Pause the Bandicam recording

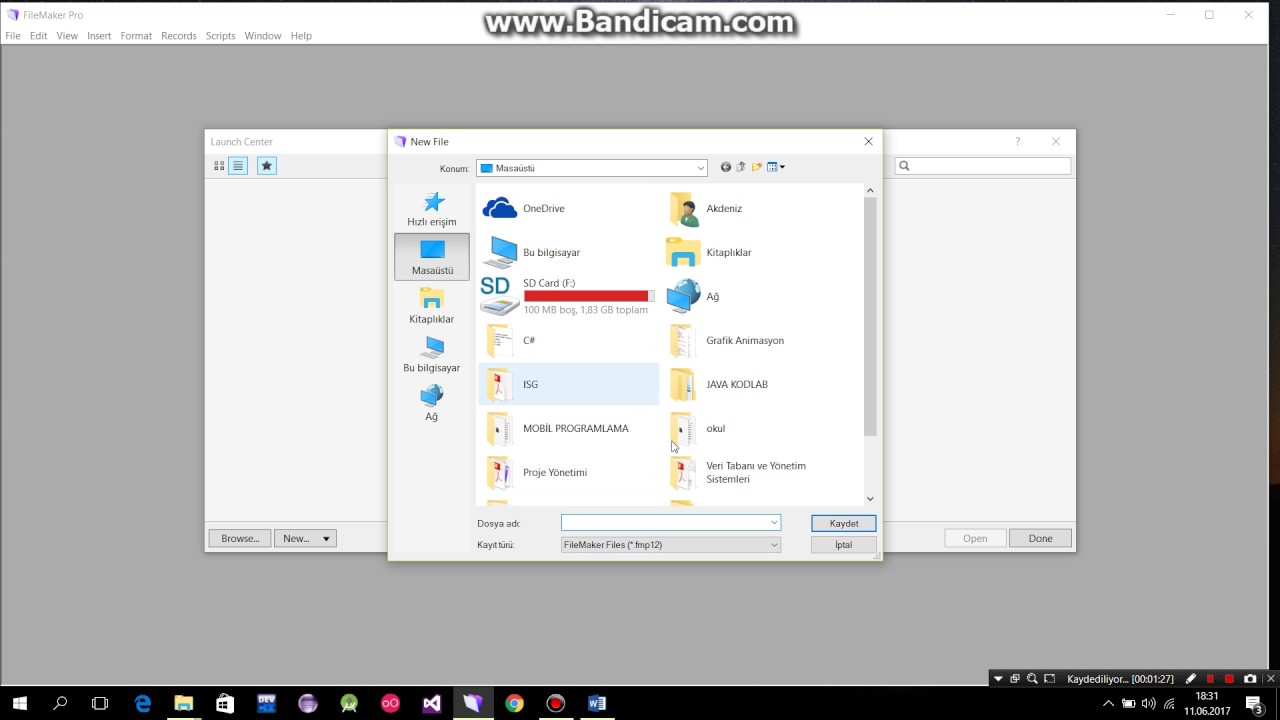(1210, 679)
